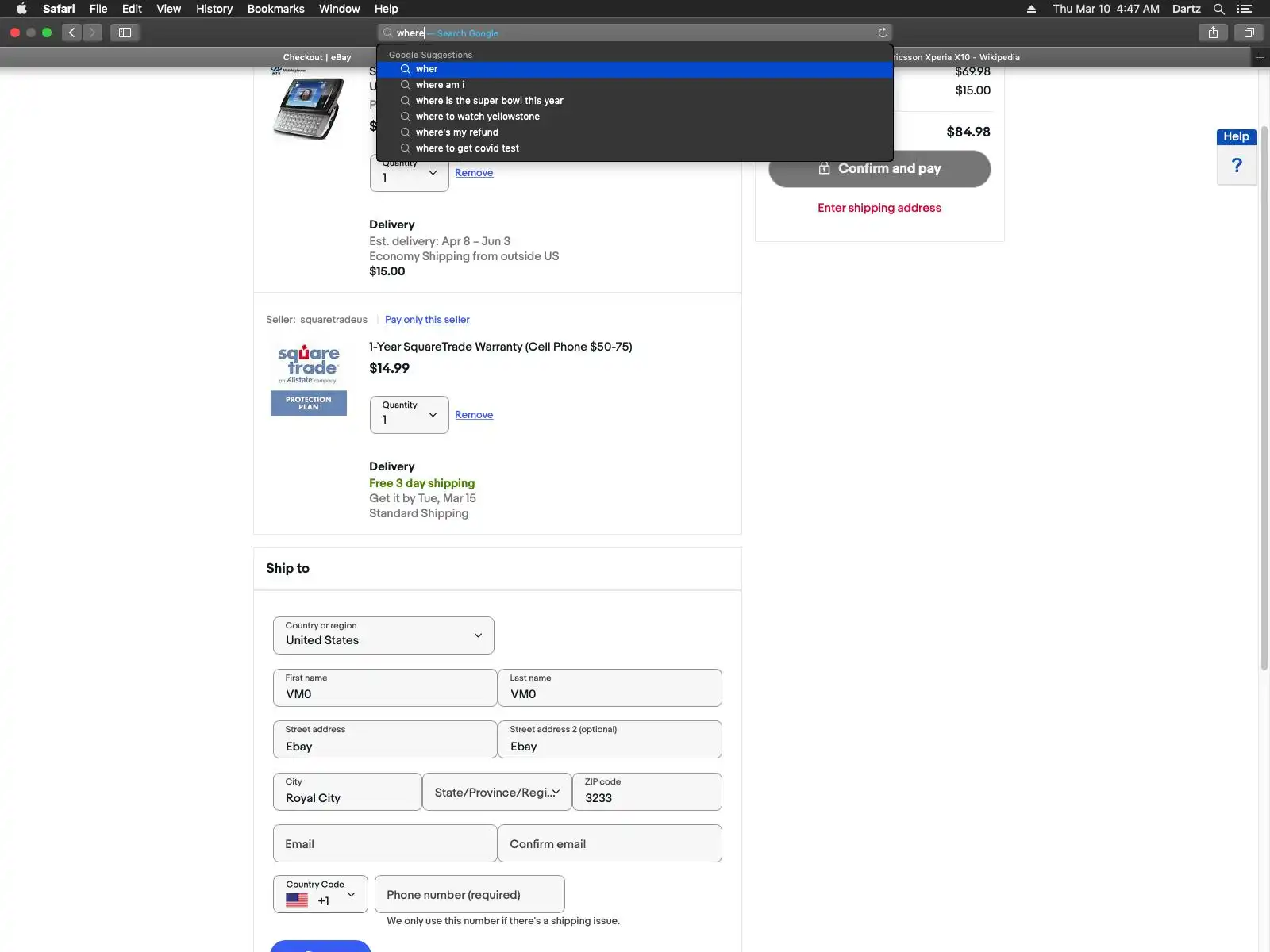Screen dimensions: 1270x952
Task: Click the City field
Action: (347, 792)
